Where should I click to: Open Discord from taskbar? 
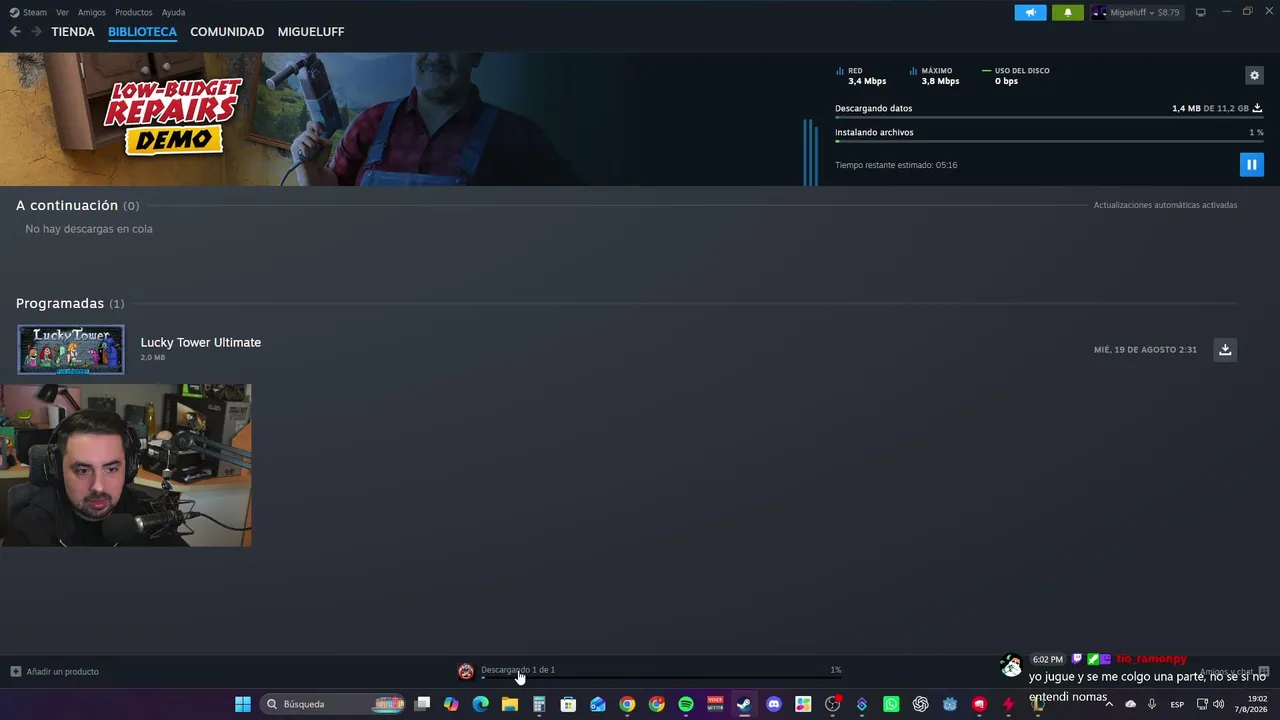(x=773, y=704)
